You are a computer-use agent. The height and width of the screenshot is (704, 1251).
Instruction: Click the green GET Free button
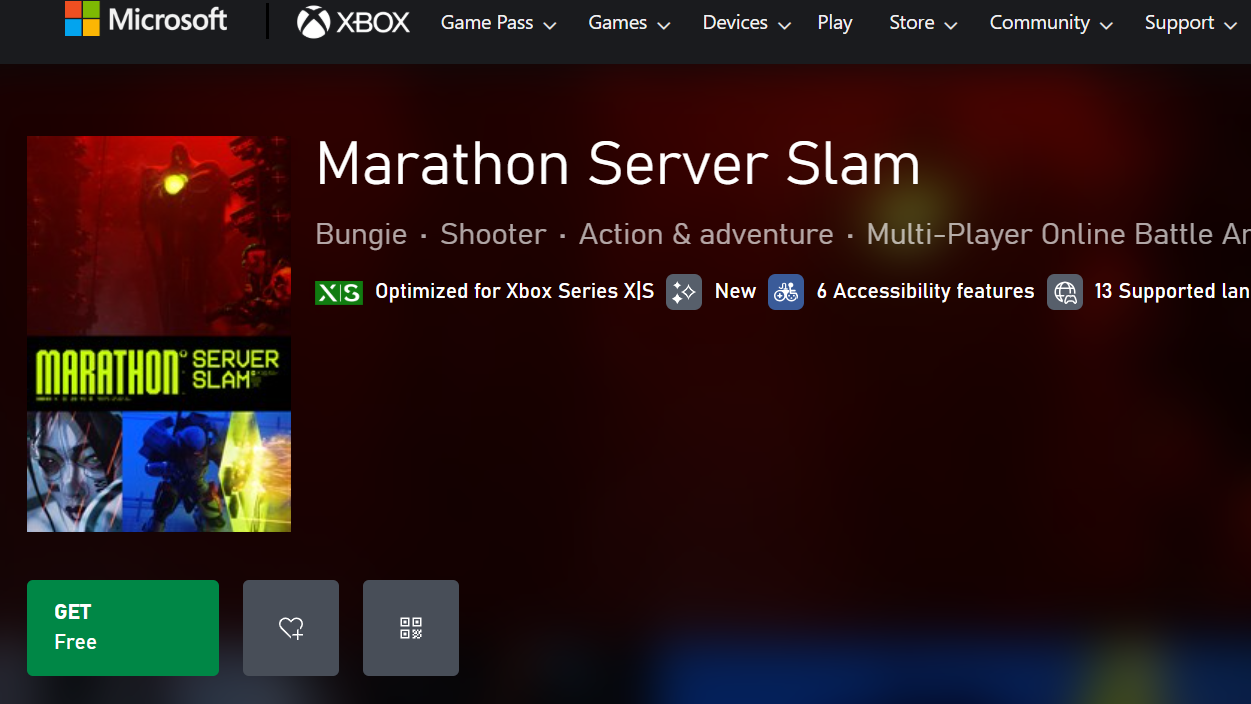(x=123, y=628)
